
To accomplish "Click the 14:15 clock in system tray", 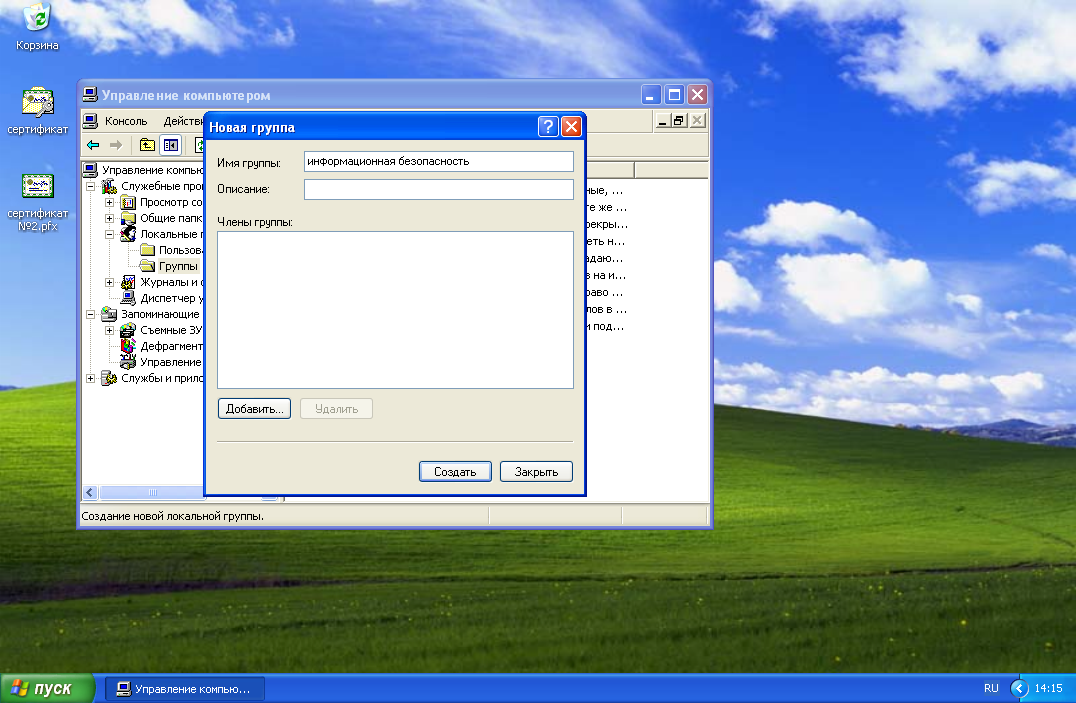I will click(x=1048, y=688).
